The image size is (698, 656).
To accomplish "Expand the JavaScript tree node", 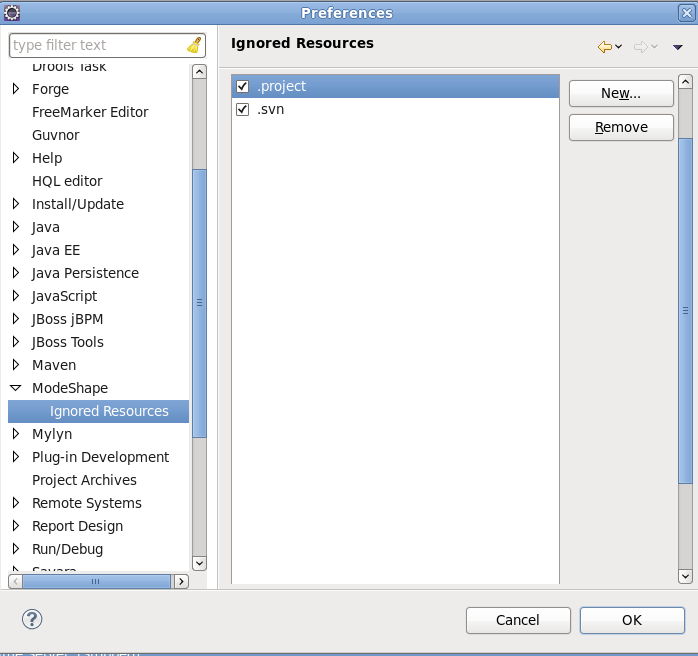I will click(x=16, y=296).
